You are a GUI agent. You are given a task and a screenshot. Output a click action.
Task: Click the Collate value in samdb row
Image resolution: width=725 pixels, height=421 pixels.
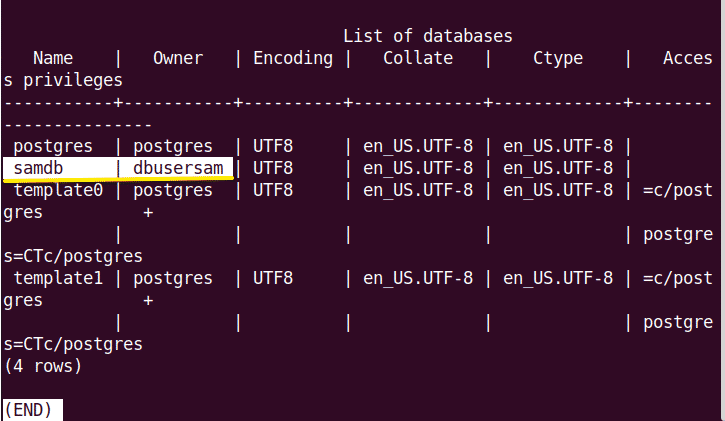(418, 168)
